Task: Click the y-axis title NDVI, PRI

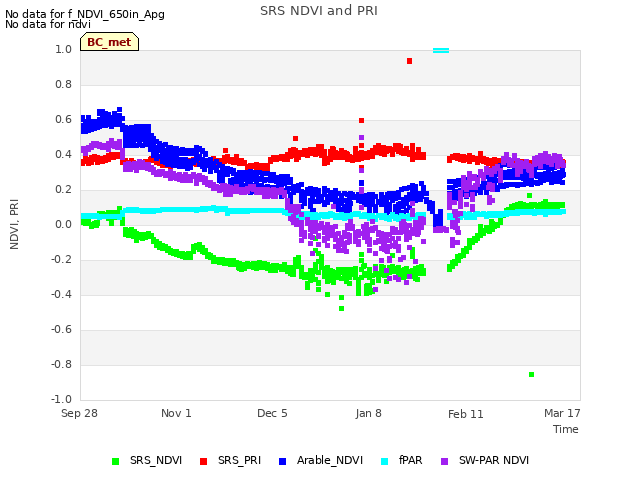Action: click(x=14, y=224)
